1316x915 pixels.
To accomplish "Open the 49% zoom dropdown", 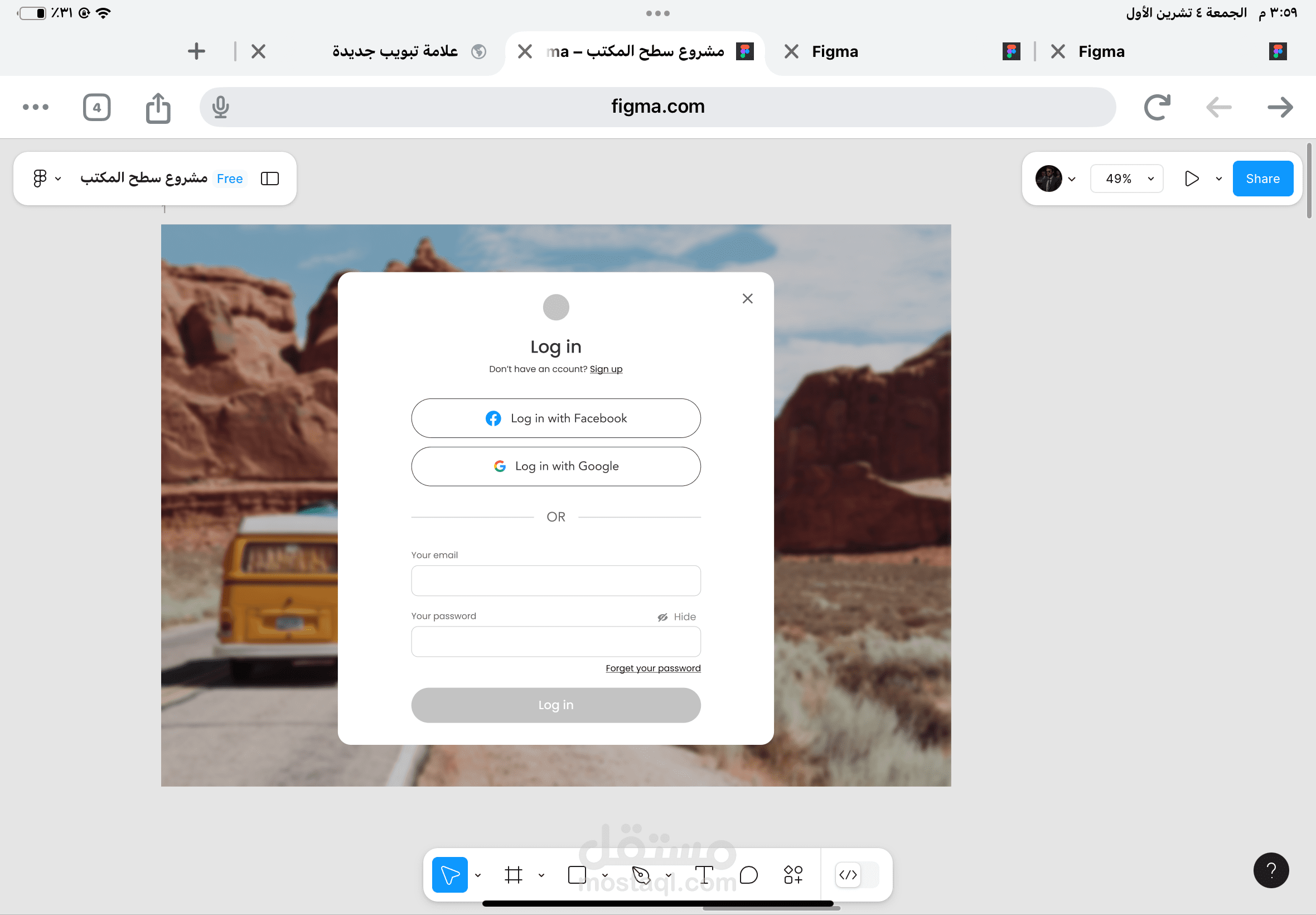I will [x=1126, y=179].
